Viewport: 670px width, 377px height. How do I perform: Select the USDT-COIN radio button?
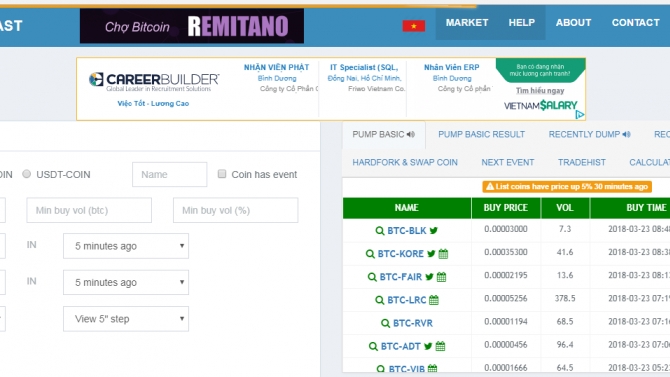pos(26,174)
